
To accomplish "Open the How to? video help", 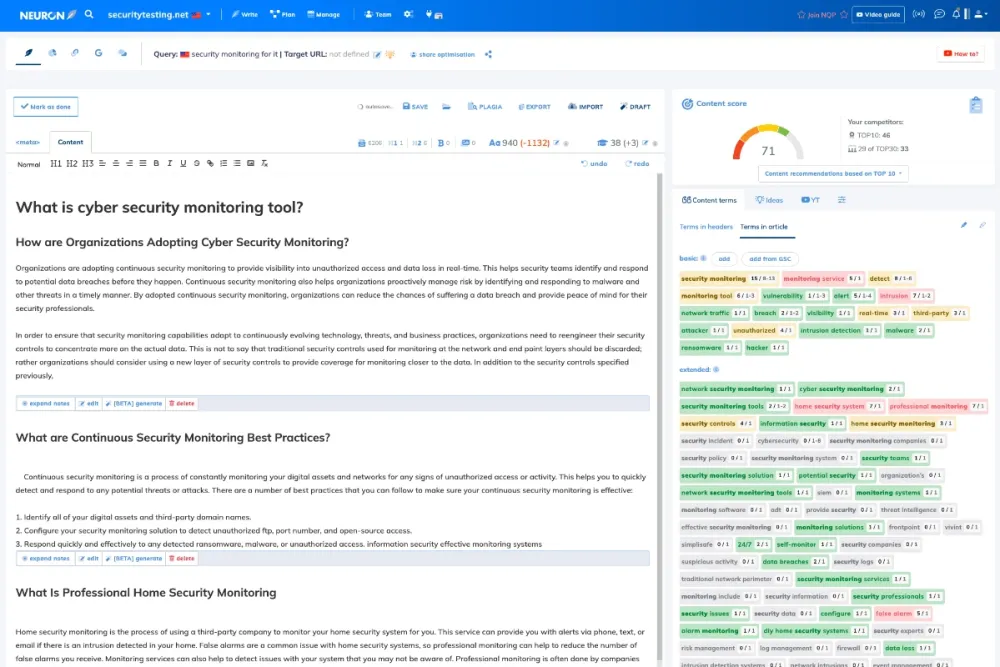I will coord(961,54).
